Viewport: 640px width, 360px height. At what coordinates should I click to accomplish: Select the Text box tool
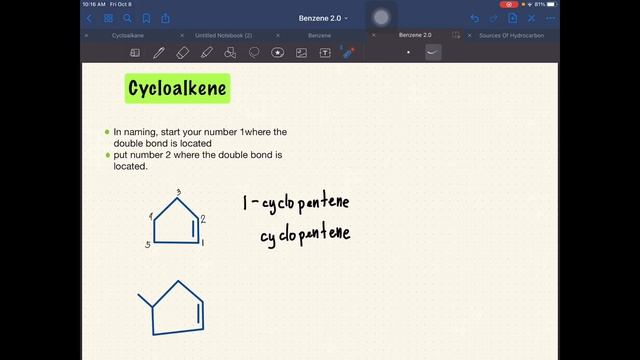pyautogui.click(x=325, y=53)
